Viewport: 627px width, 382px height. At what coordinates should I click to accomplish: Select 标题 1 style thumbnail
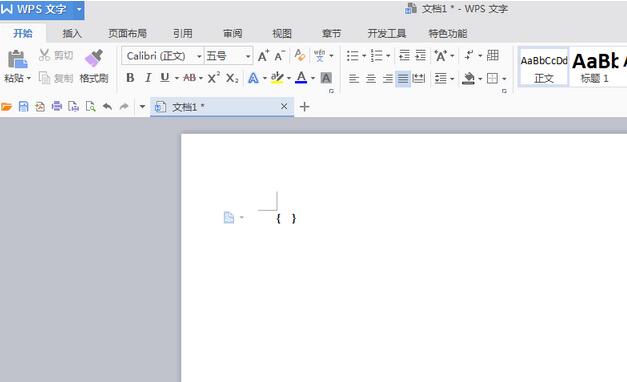pyautogui.click(x=595, y=67)
